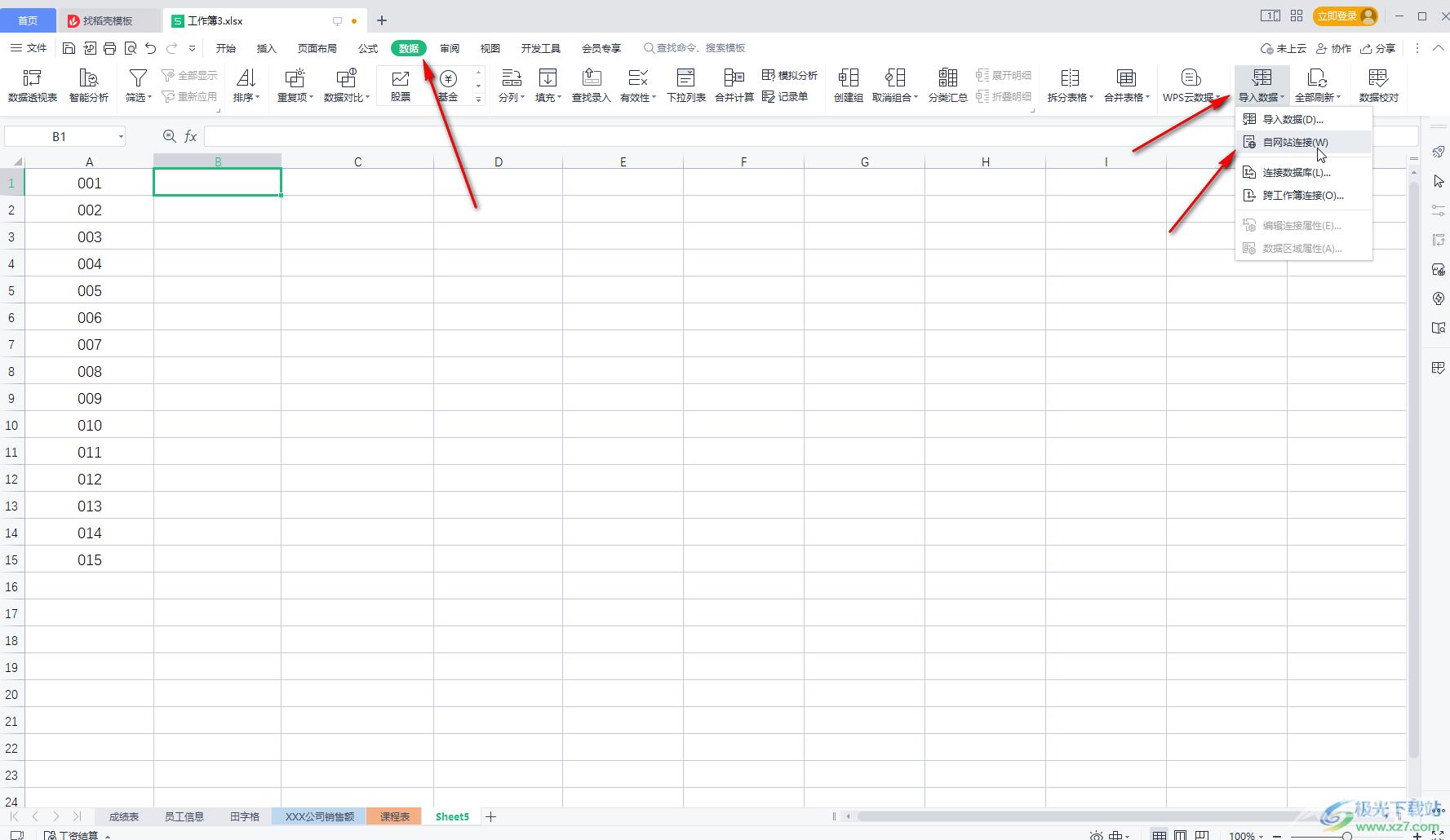Select the 基金 fund data type
The image size is (1450, 840).
point(448,85)
